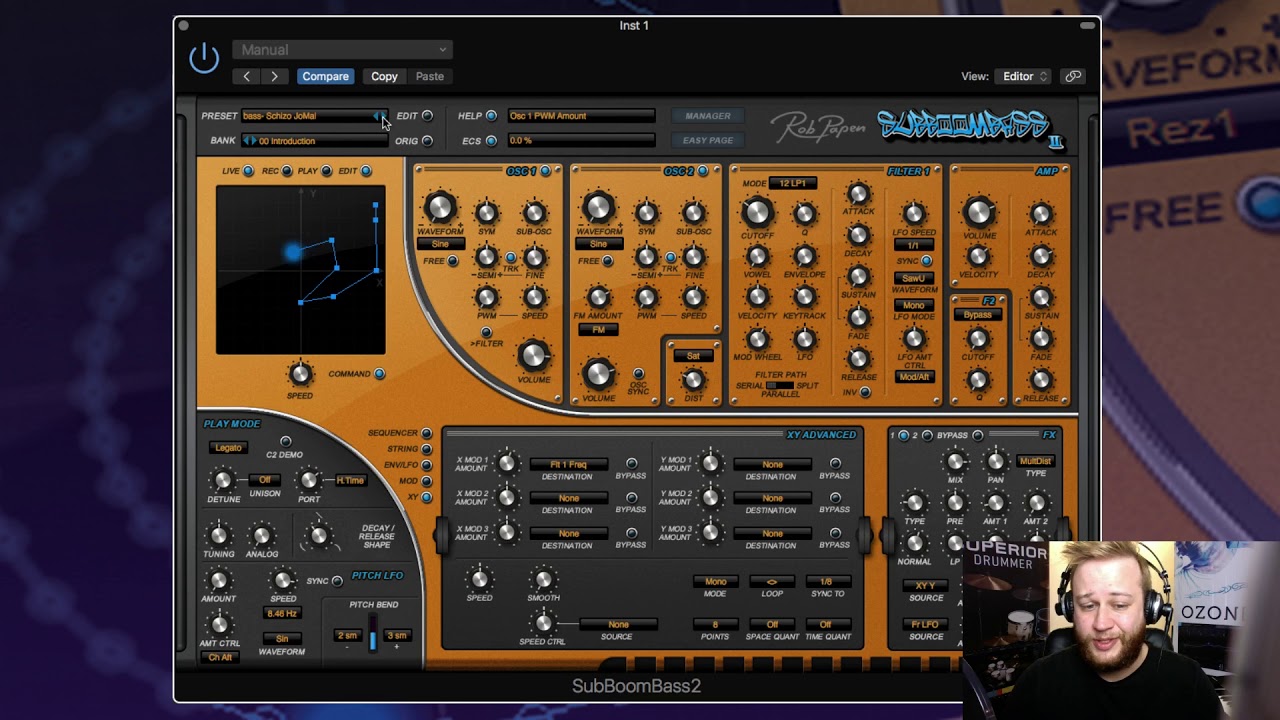Viewport: 1280px width, 720px height.
Task: Open the Manual preset dropdown
Action: [342, 49]
